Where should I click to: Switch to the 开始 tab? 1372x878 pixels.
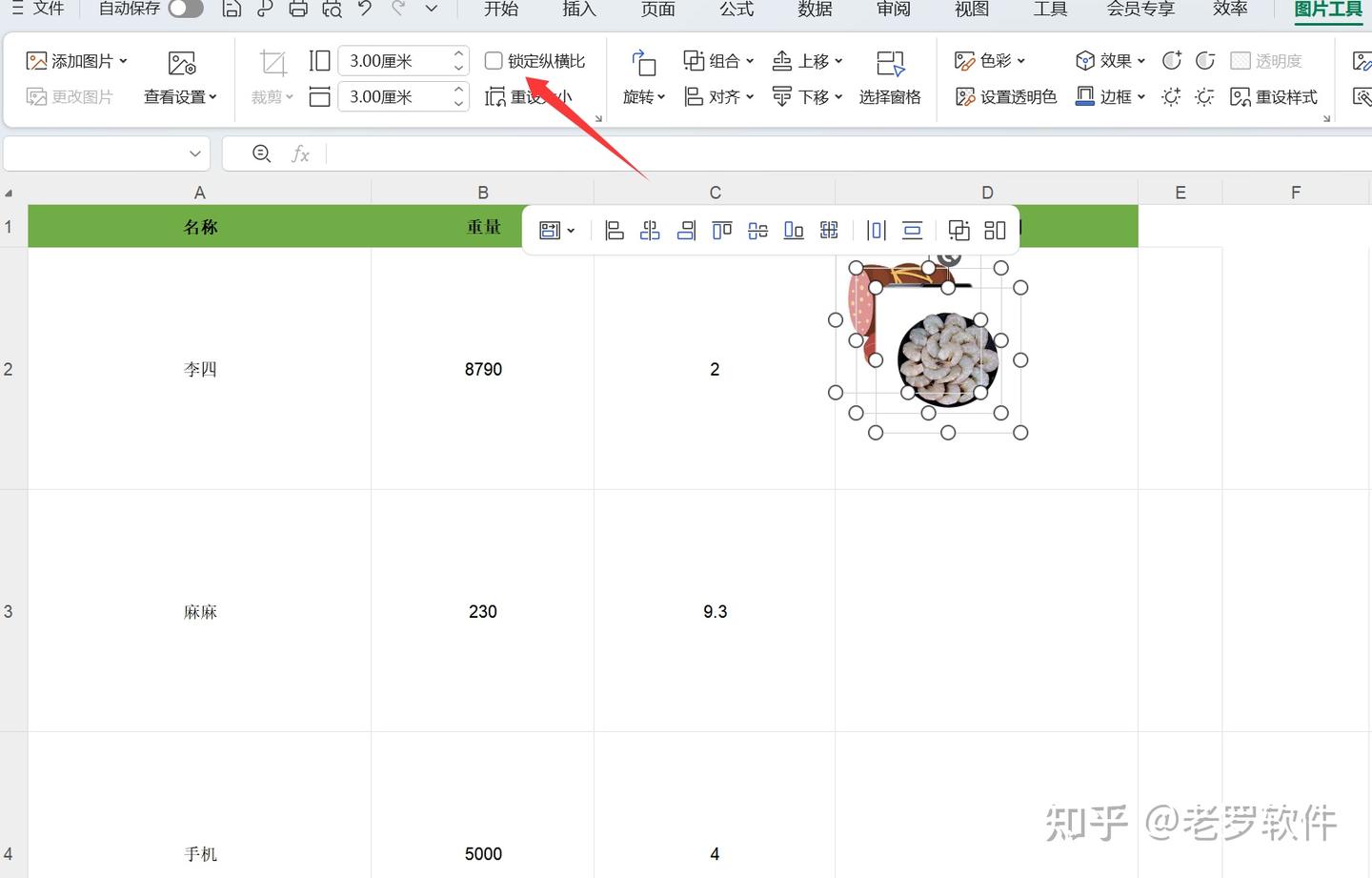click(501, 9)
